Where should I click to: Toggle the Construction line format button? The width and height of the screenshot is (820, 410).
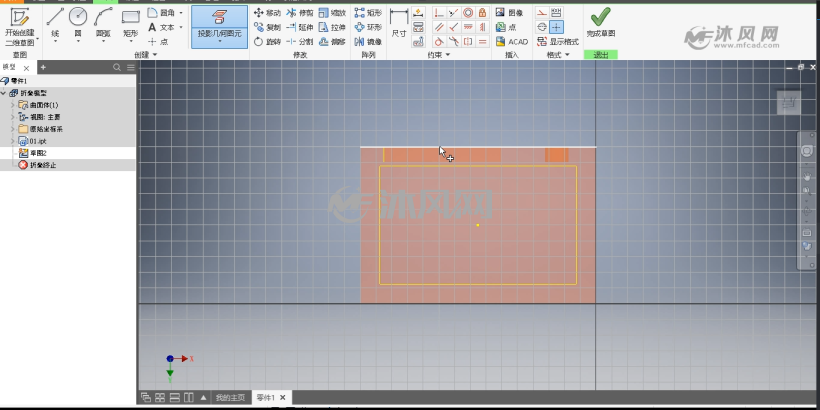(542, 13)
